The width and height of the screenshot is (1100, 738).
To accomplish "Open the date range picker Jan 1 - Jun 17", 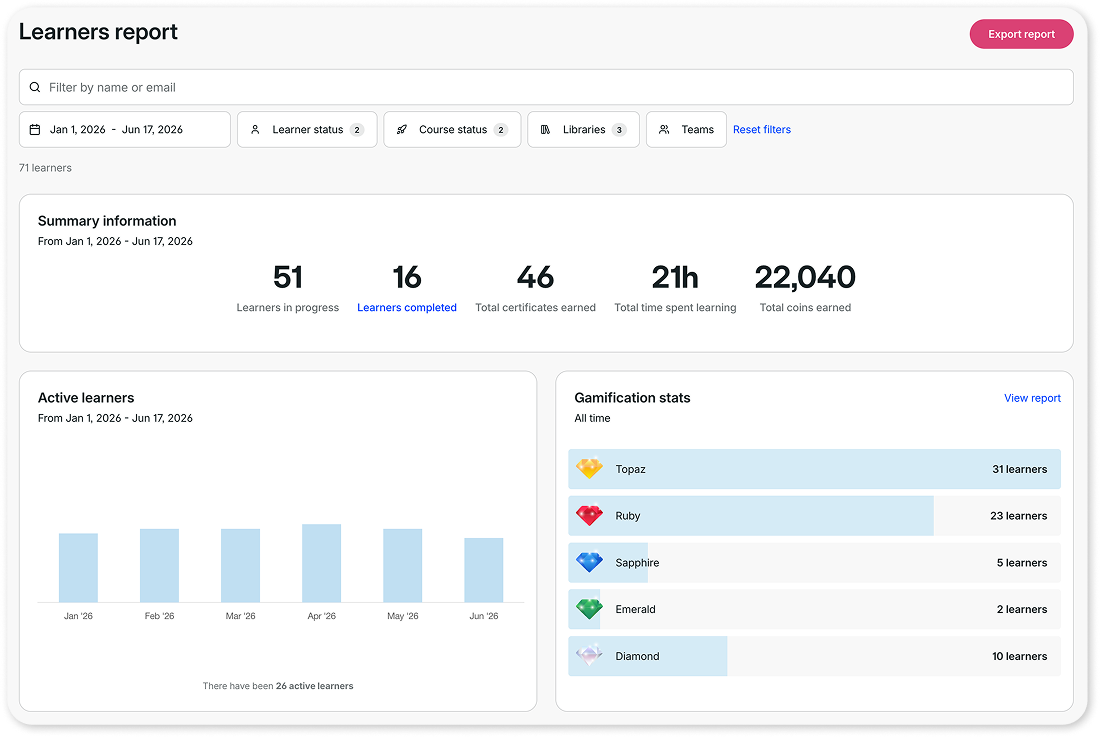I will pyautogui.click(x=125, y=129).
